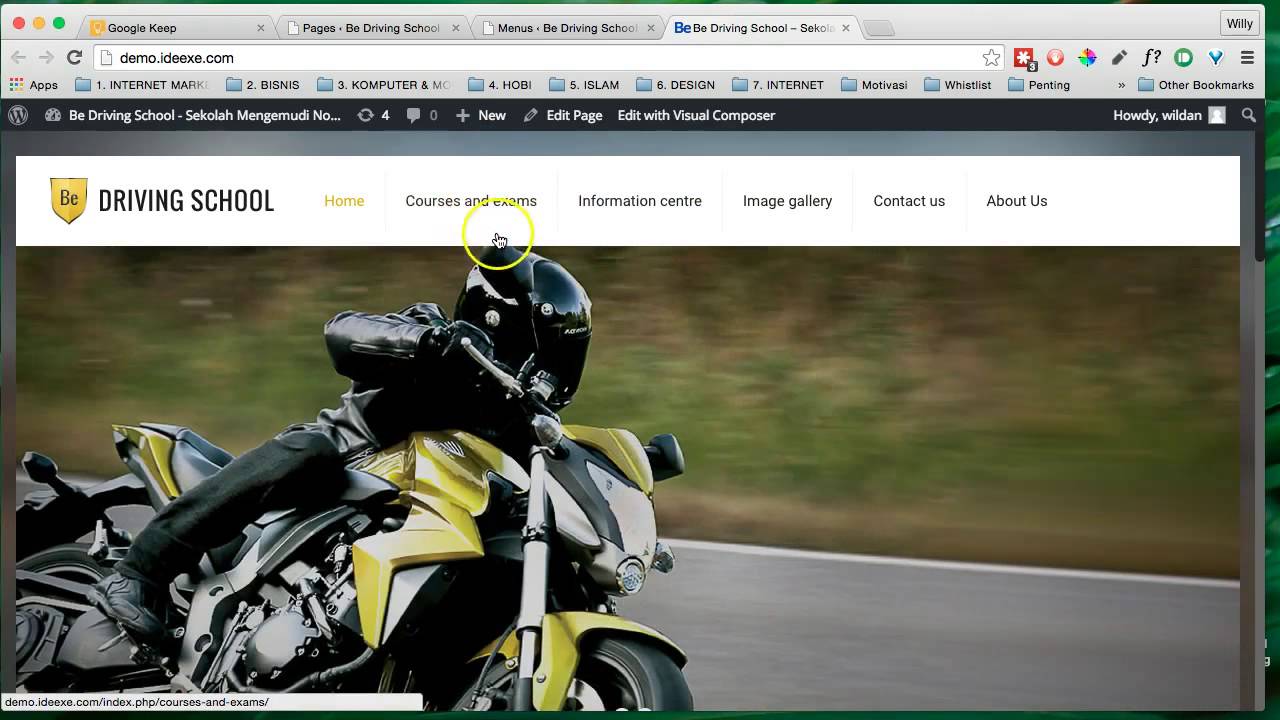Open the Howdy, wildan account menu
1280x720 pixels.
[1168, 115]
